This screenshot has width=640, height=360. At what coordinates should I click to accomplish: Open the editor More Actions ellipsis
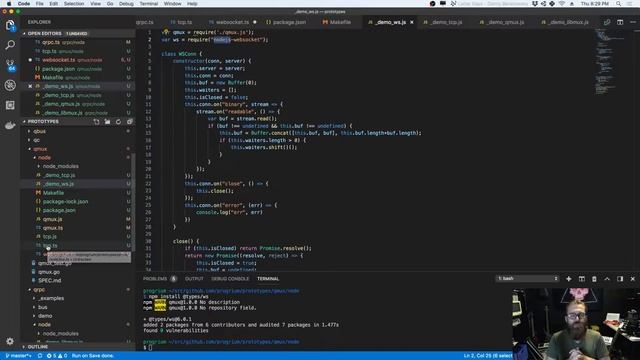pos(633,22)
